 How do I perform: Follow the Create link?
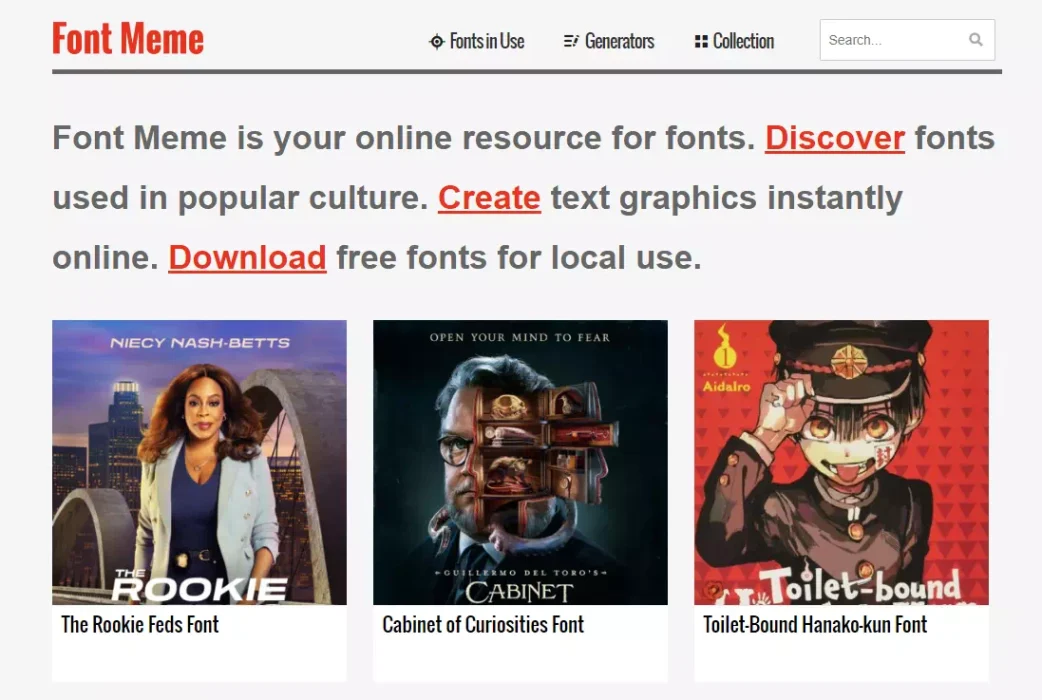coord(489,198)
